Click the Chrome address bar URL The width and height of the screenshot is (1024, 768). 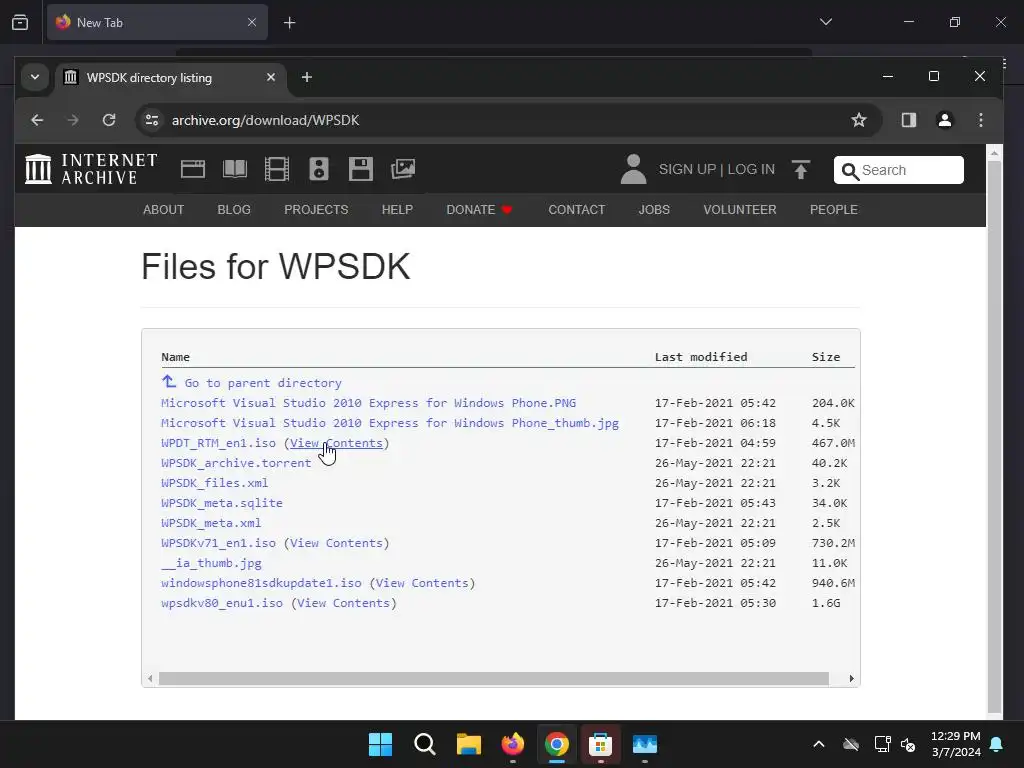pos(265,120)
